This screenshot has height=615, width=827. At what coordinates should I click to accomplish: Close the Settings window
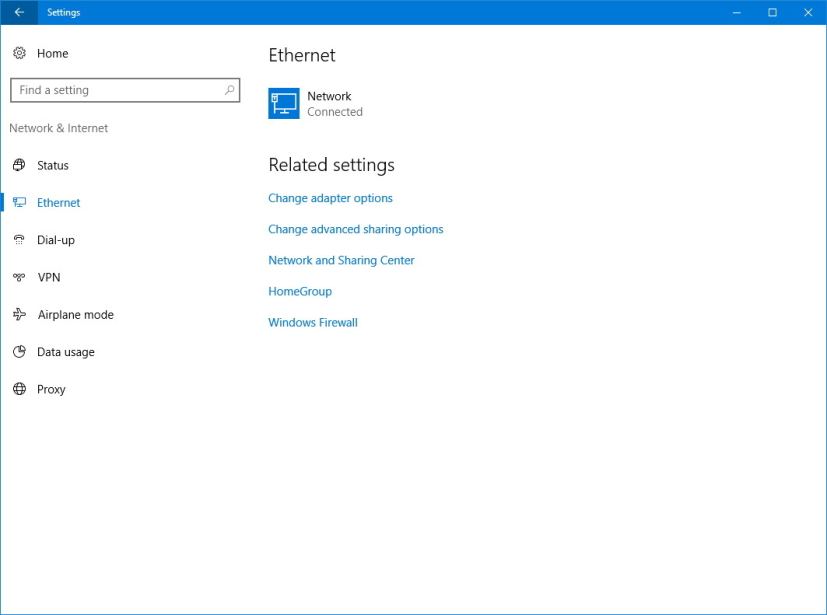(808, 12)
